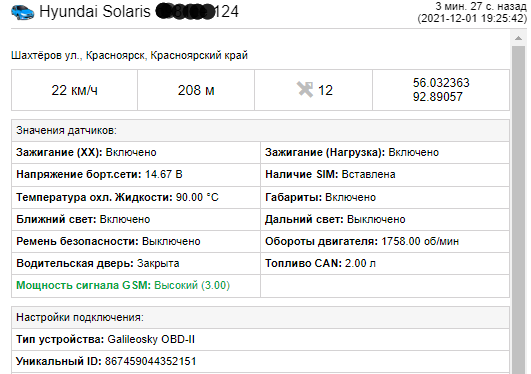Click the 208 м altitude cell
This screenshot has height=374, width=531.
click(196, 90)
